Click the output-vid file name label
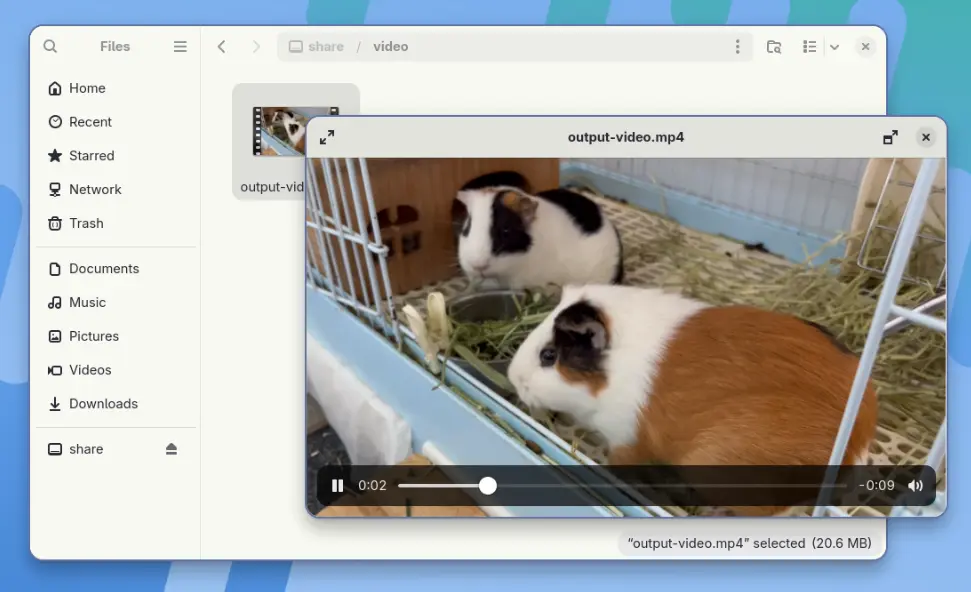971x592 pixels. (x=272, y=187)
